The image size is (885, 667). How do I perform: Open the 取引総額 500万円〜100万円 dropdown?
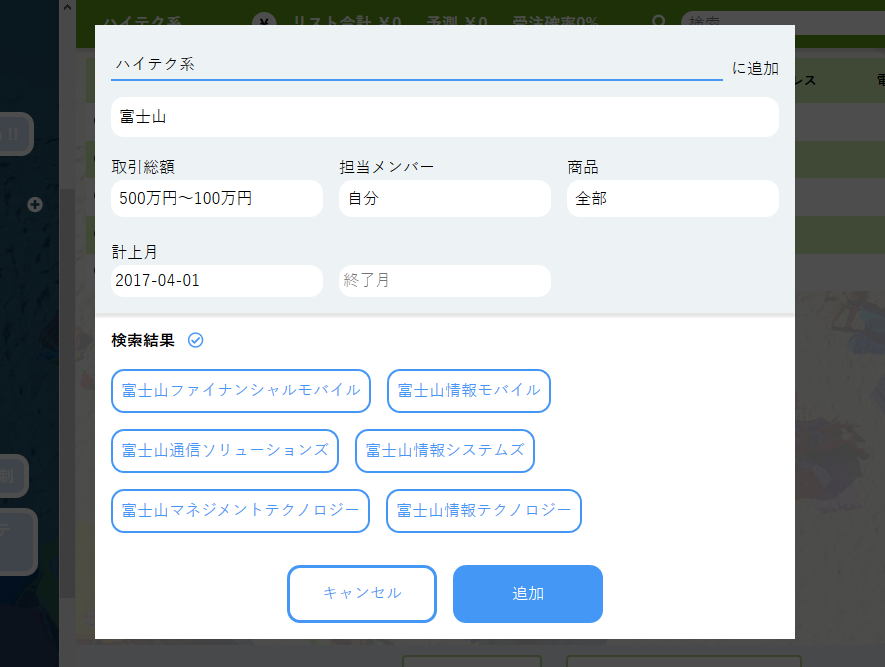point(217,199)
